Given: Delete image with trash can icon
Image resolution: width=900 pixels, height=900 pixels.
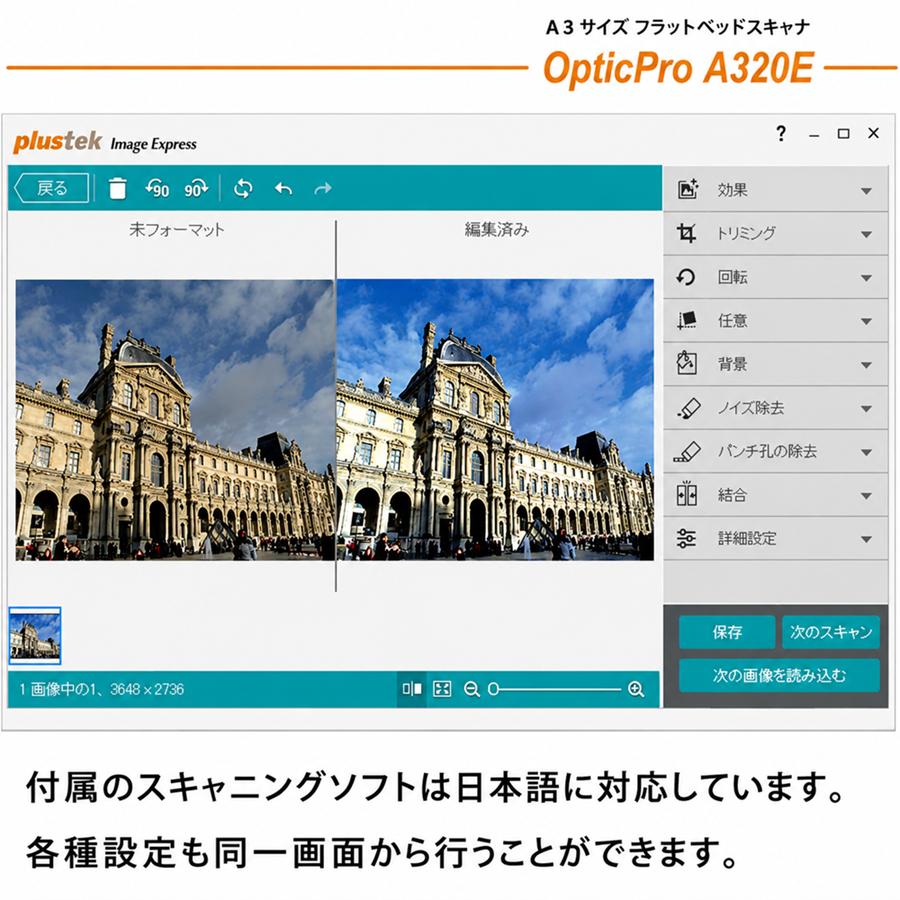Looking at the screenshot, I should pyautogui.click(x=117, y=188).
